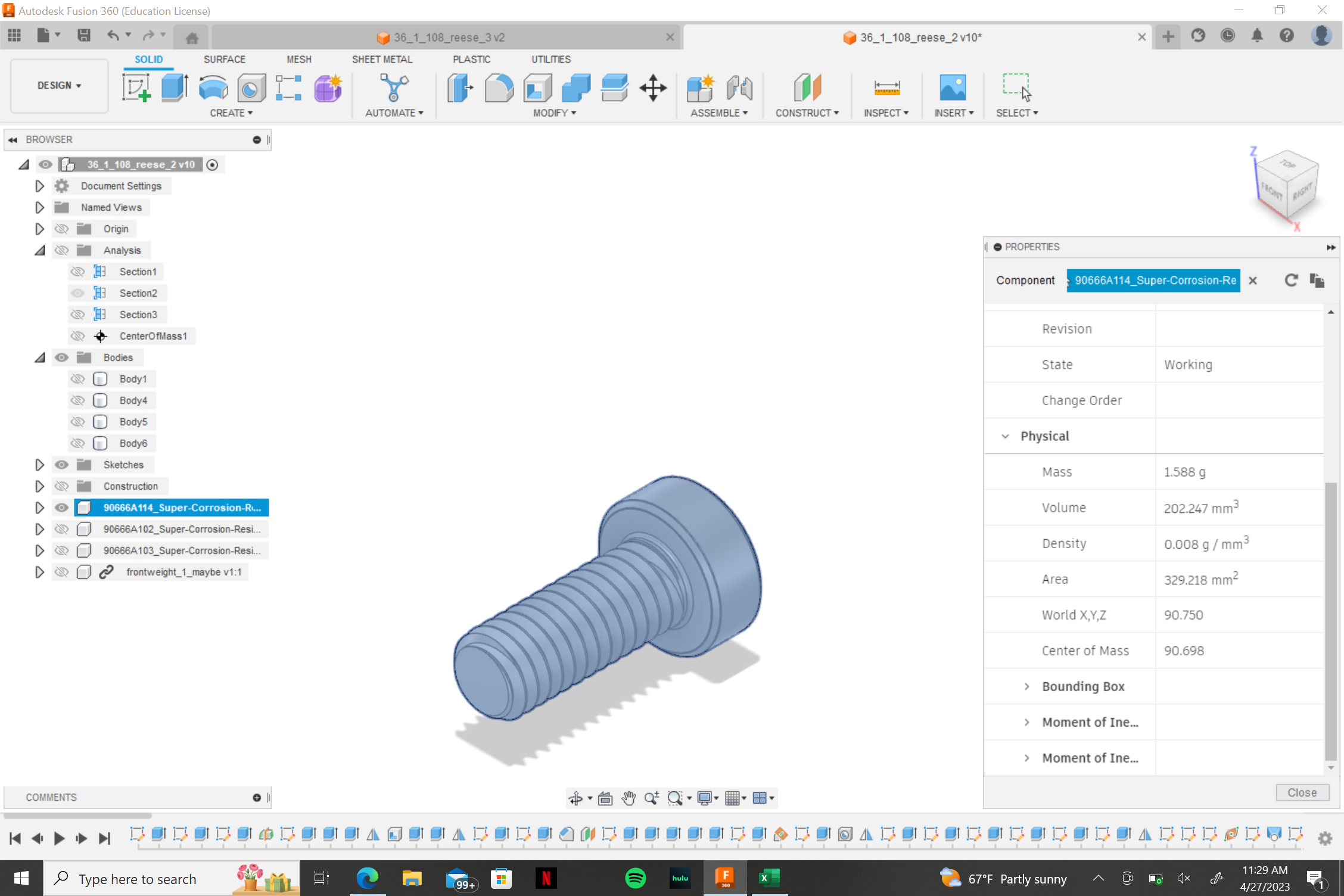
Task: Show Body1 by toggling its visibility
Action: click(78, 378)
